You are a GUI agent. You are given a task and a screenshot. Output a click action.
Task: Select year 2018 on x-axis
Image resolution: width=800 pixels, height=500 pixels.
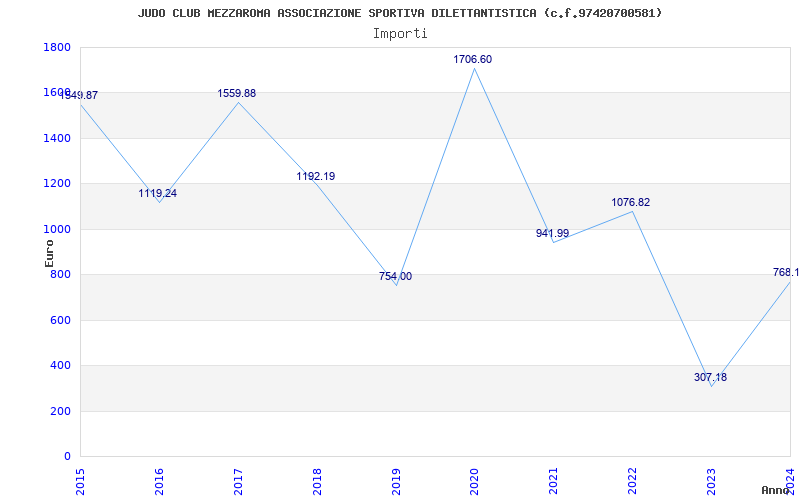(317, 481)
